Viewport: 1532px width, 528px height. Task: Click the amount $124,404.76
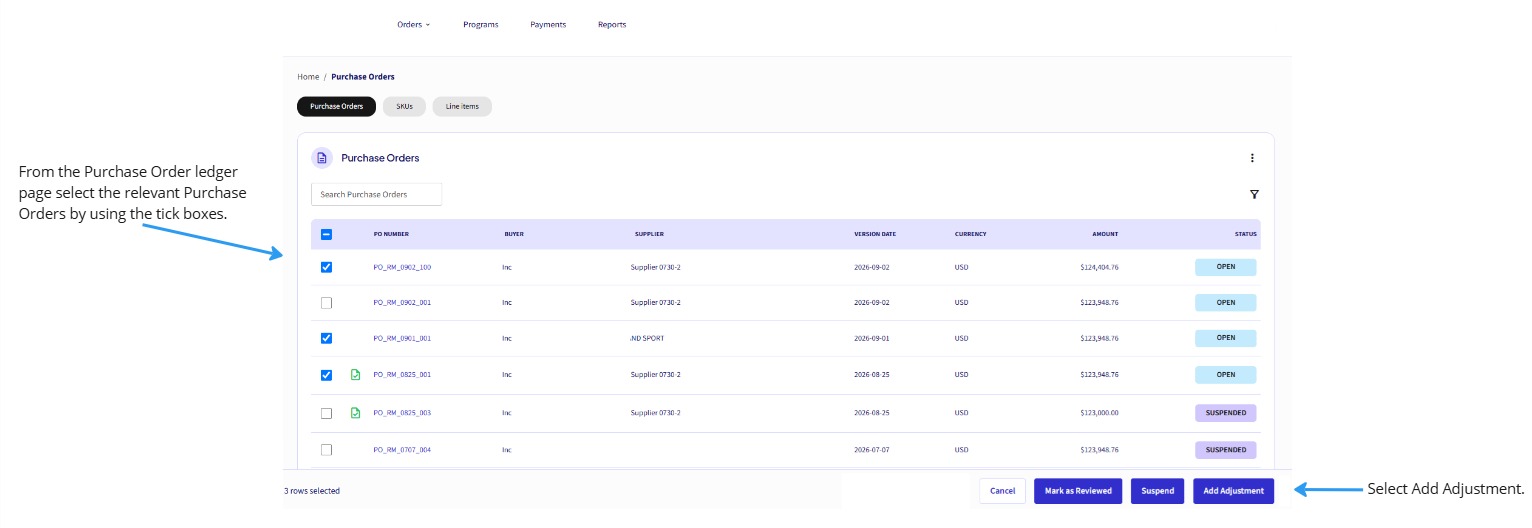coord(1099,267)
